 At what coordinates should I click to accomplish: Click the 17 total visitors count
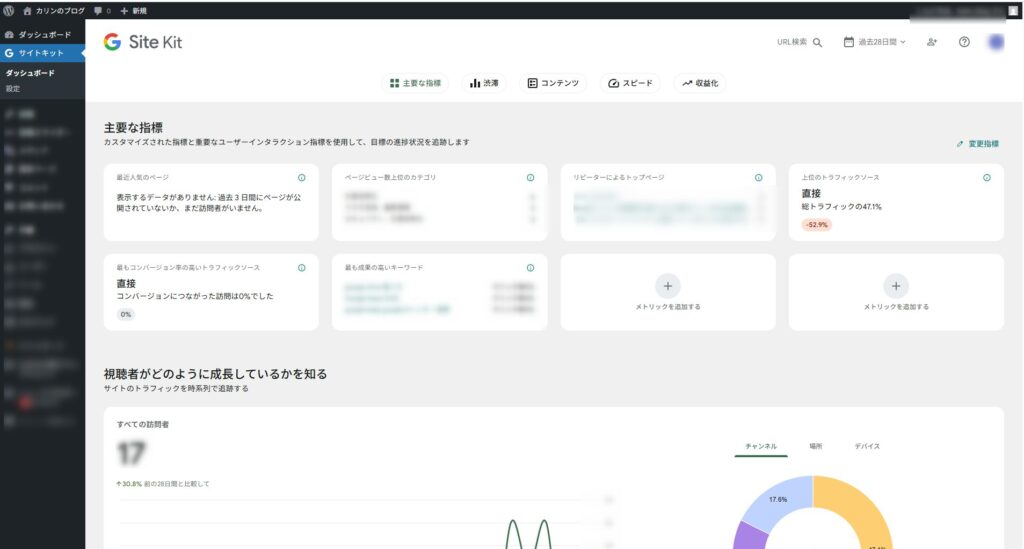(131, 453)
